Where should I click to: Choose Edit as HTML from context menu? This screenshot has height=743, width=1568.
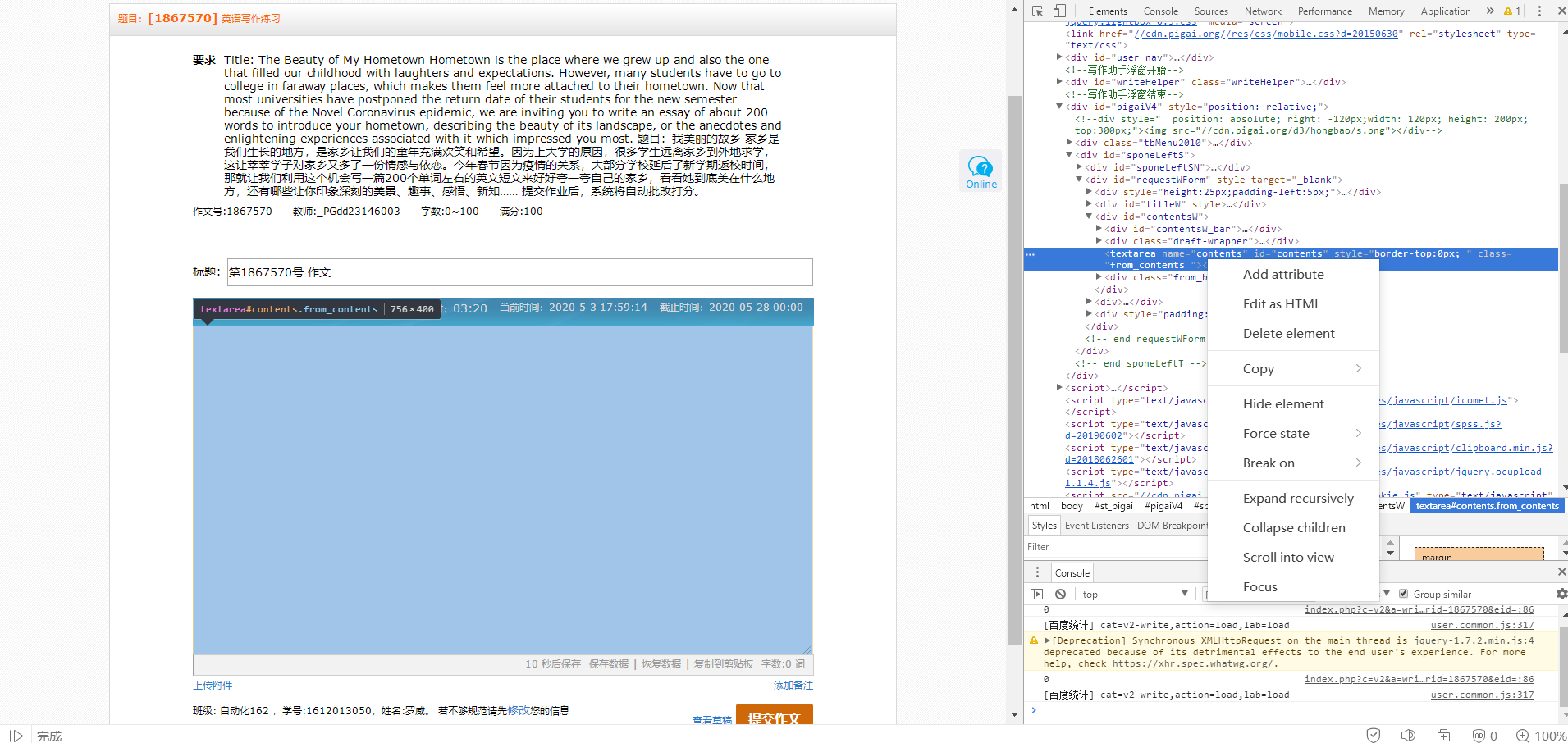(1293, 304)
